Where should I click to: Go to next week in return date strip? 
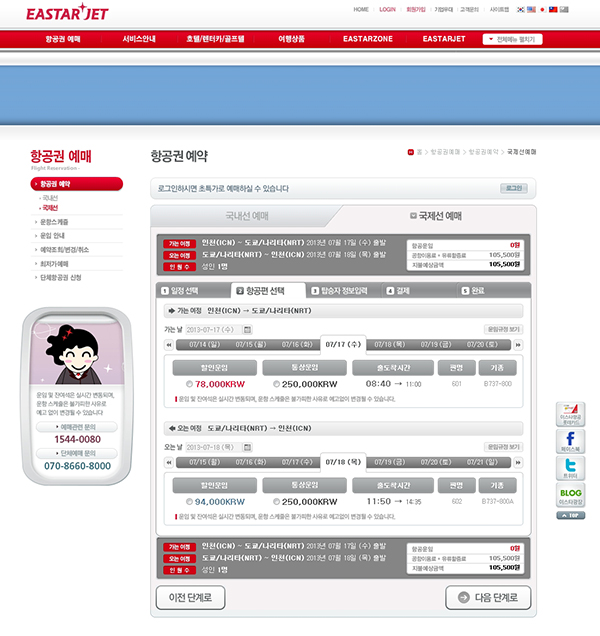click(518, 463)
